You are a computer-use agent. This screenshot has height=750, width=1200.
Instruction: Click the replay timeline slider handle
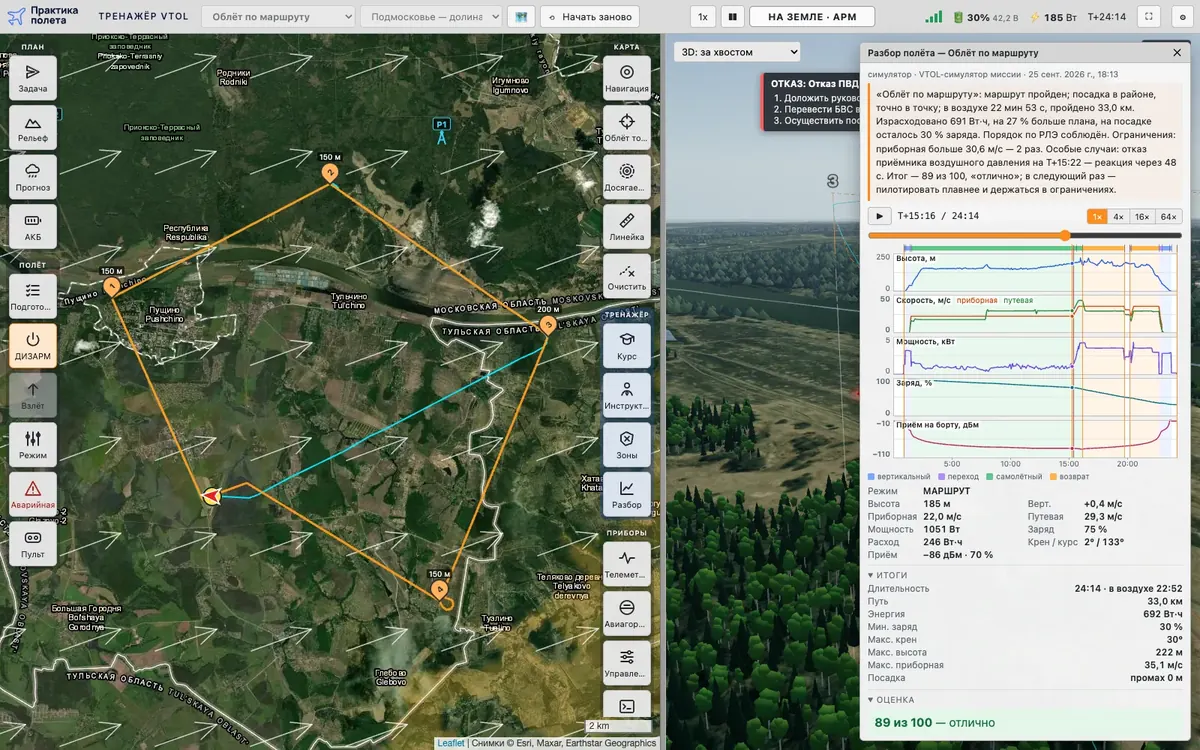[x=1065, y=235]
